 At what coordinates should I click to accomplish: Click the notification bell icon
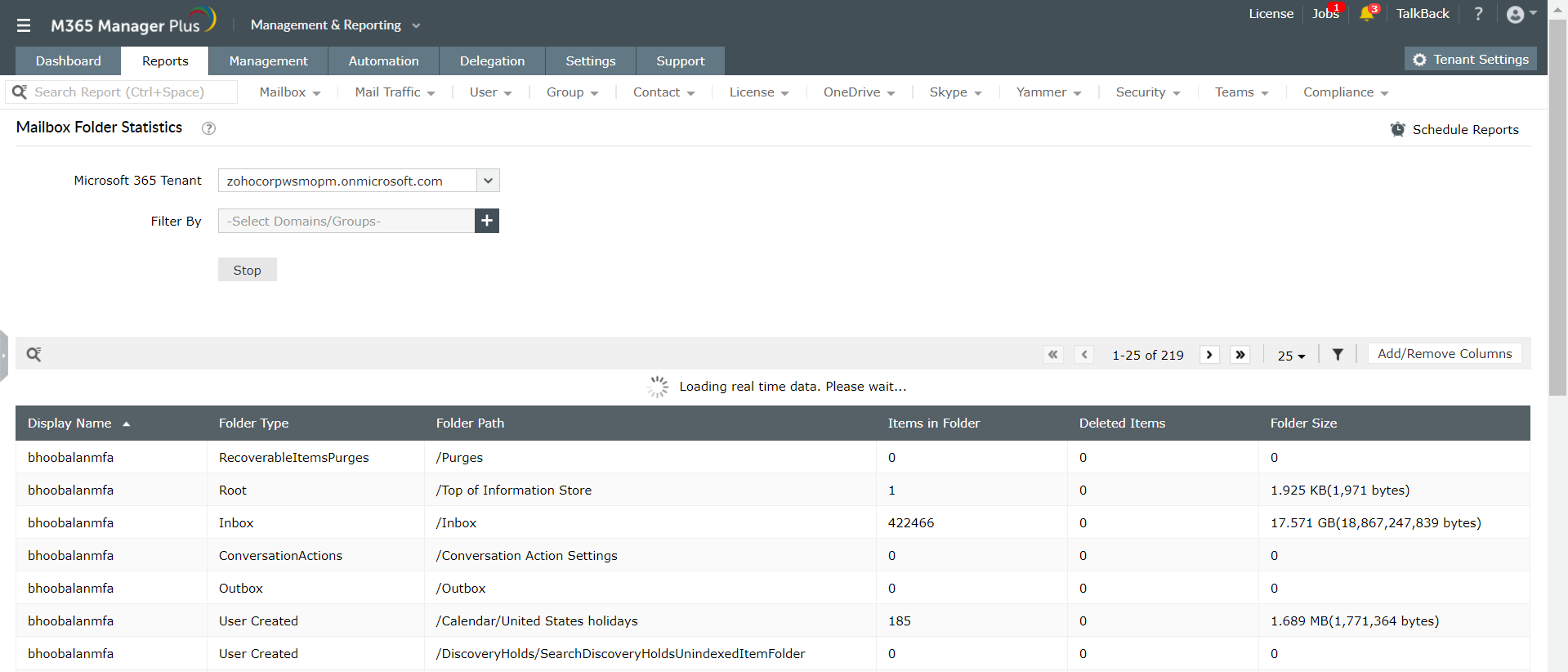coord(1366,14)
